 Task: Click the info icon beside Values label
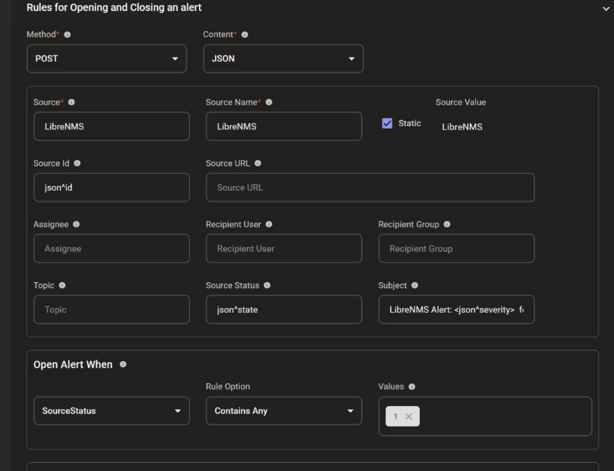click(412, 387)
